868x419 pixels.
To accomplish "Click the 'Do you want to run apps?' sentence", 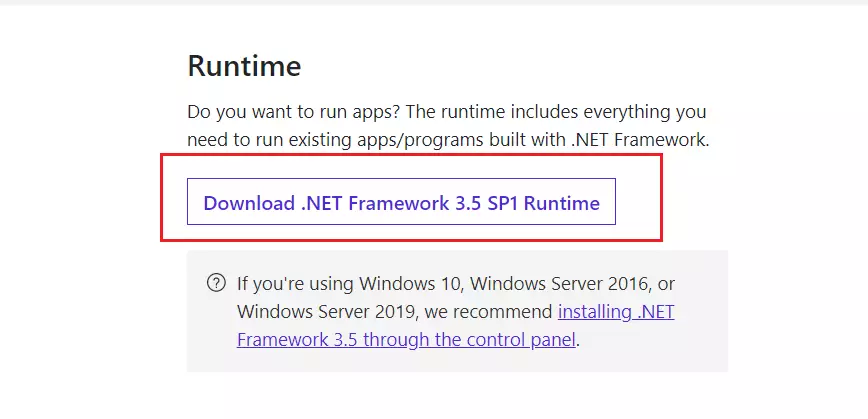I will [294, 112].
